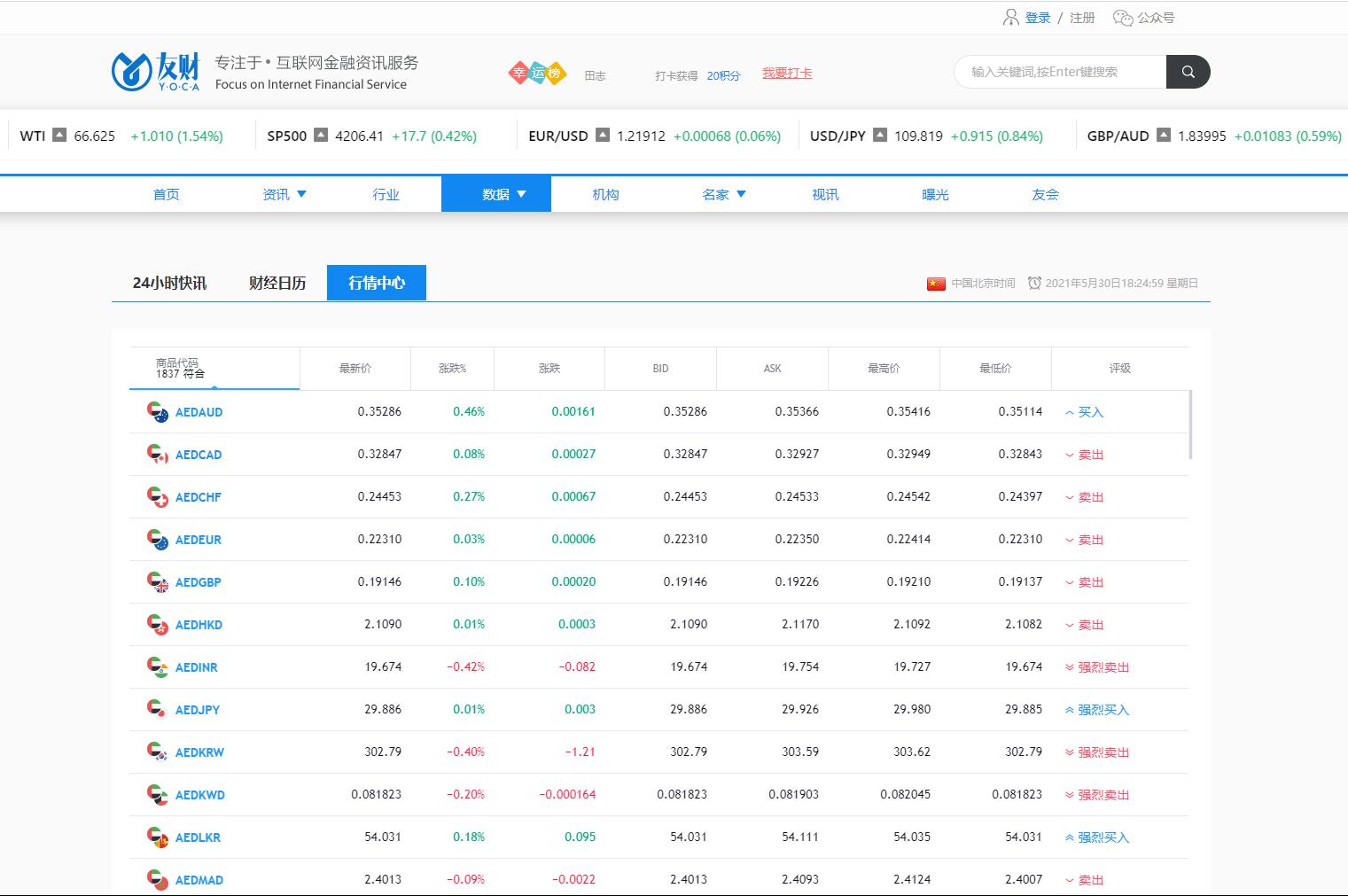This screenshot has width=1348, height=896.
Task: Click the 注册 register link
Action: click(1082, 18)
